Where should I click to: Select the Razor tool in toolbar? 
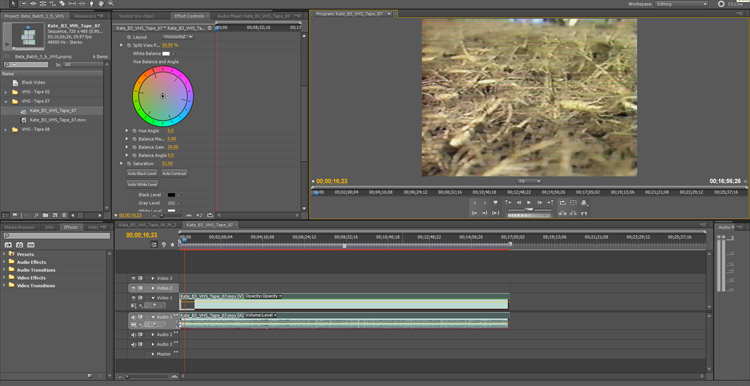62,3
